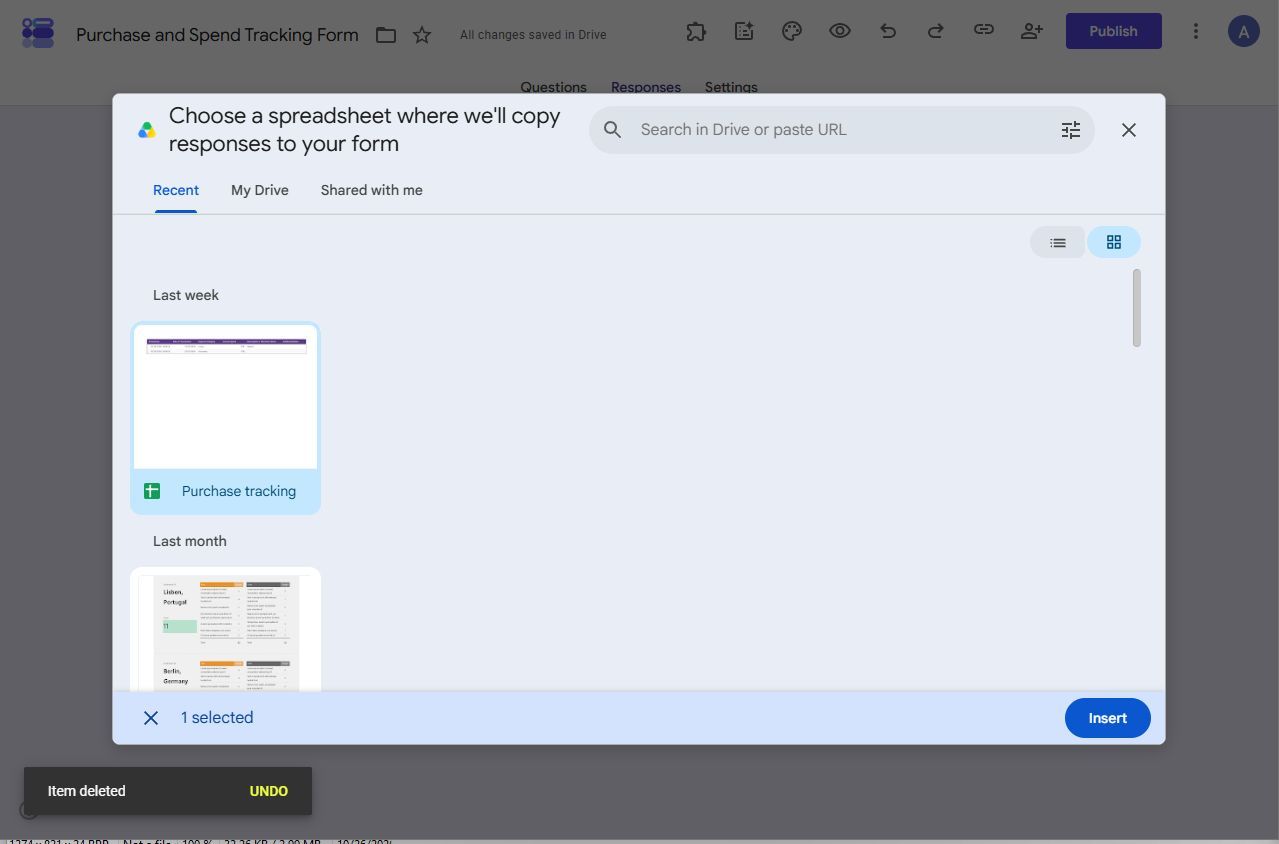Click the Last week heading

(x=186, y=295)
